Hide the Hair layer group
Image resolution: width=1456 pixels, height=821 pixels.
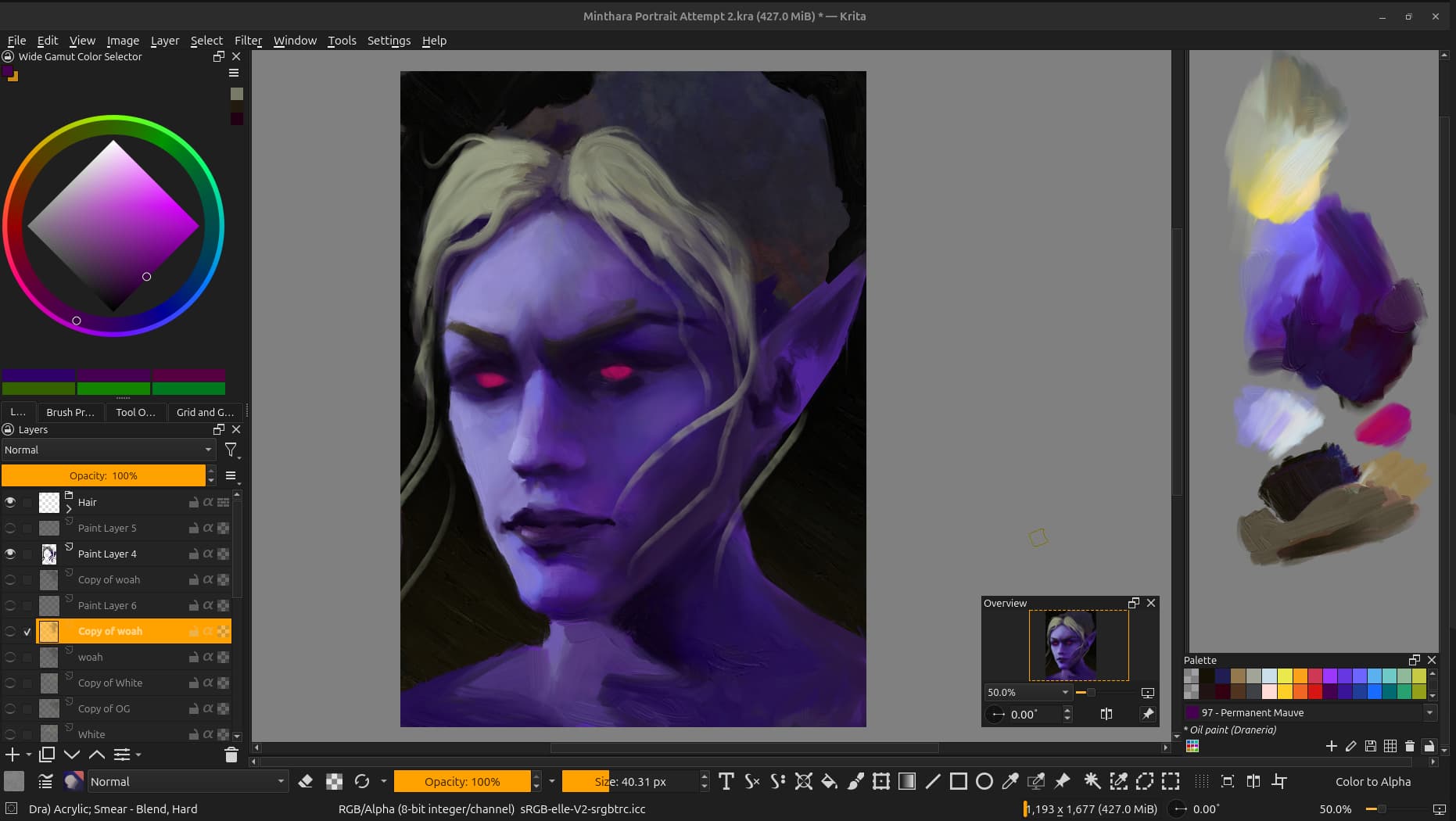click(10, 502)
